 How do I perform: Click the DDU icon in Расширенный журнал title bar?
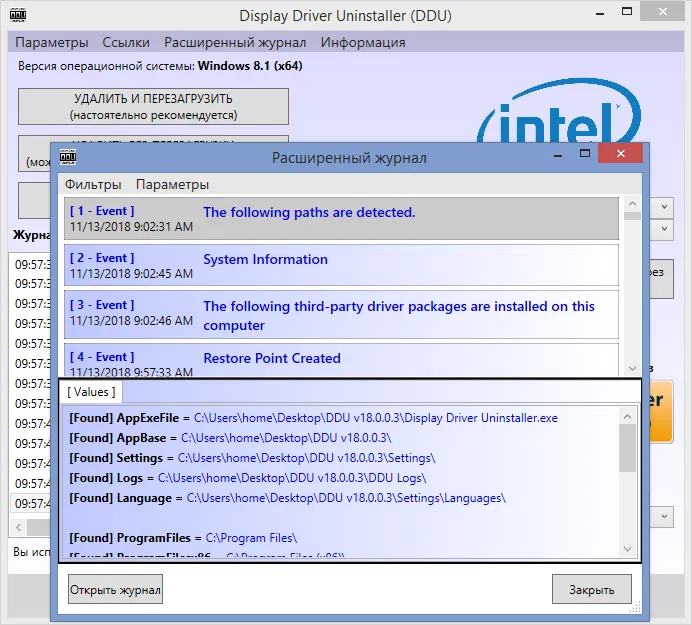pos(68,157)
